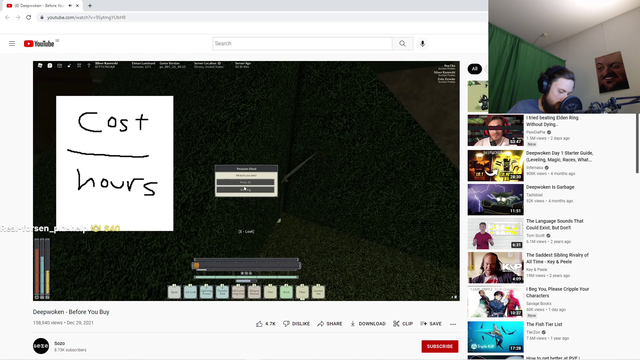Open 'I tried beating Elden Ring' title link
The height and width of the screenshot is (360, 640).
coord(552,121)
